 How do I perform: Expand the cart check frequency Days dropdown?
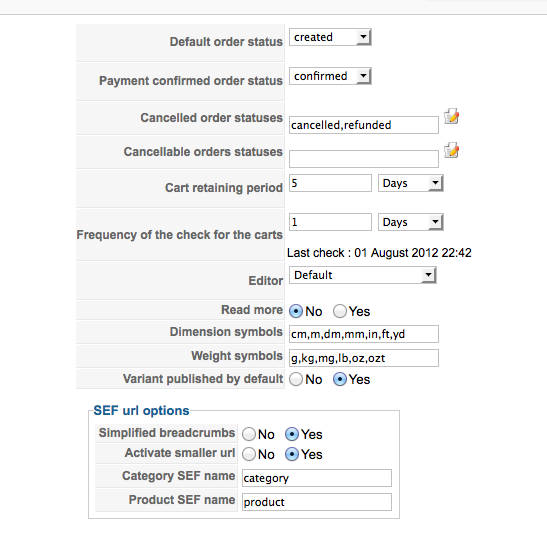[x=411, y=222]
